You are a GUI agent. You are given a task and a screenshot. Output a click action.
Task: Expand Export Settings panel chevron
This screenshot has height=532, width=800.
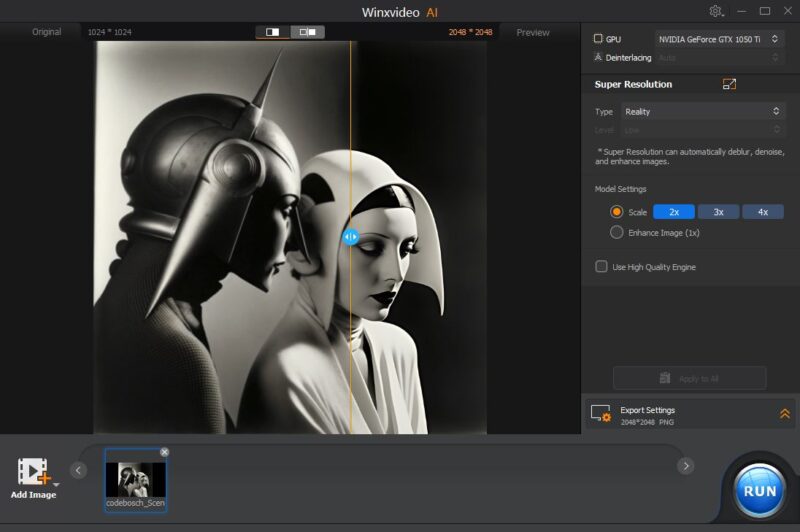pos(785,414)
